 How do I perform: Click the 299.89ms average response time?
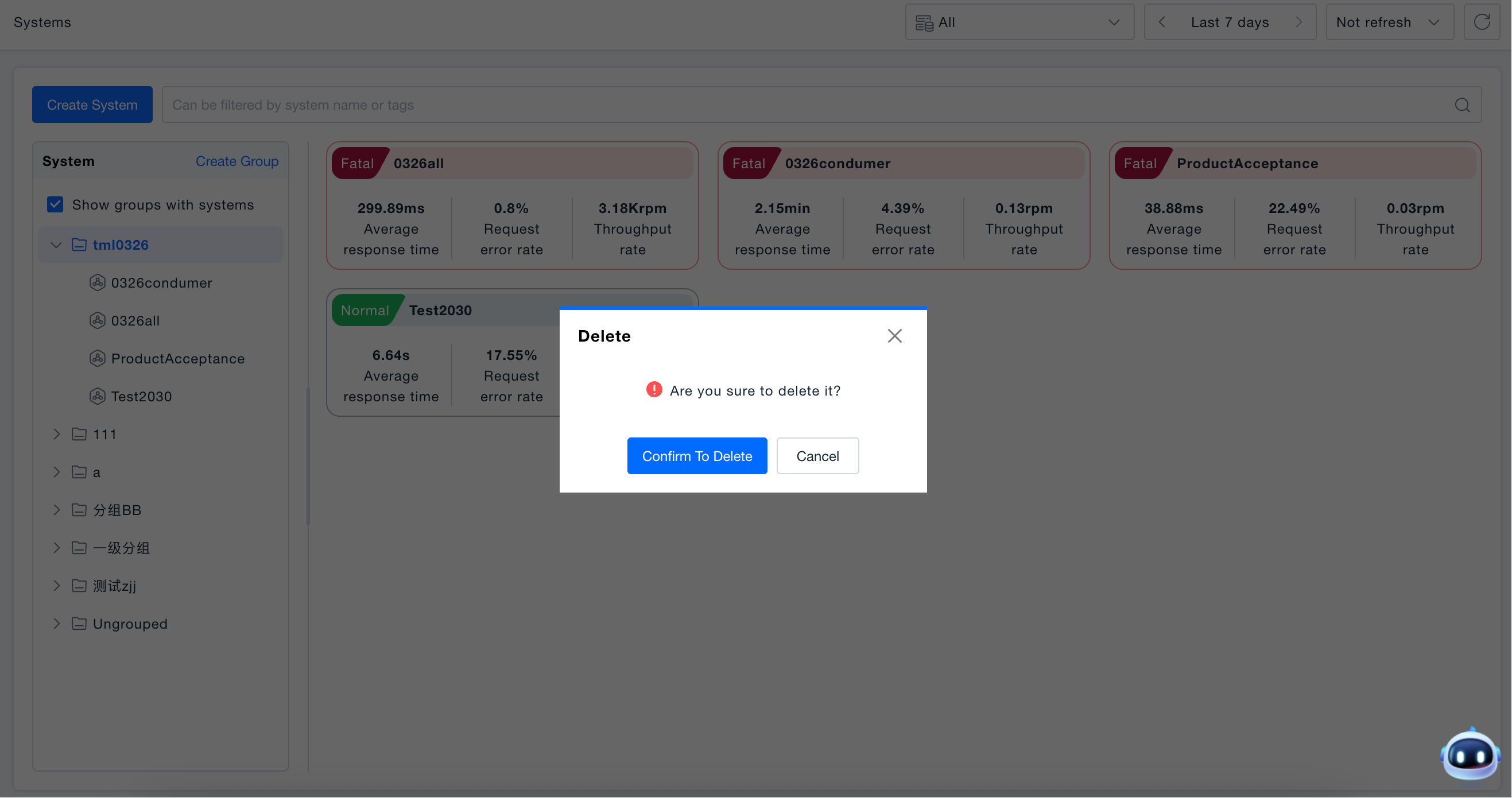pos(391,208)
